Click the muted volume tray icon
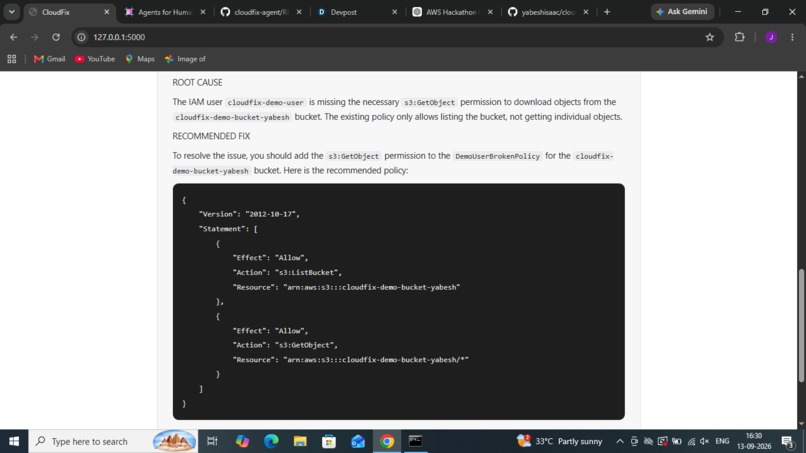 click(x=705, y=441)
